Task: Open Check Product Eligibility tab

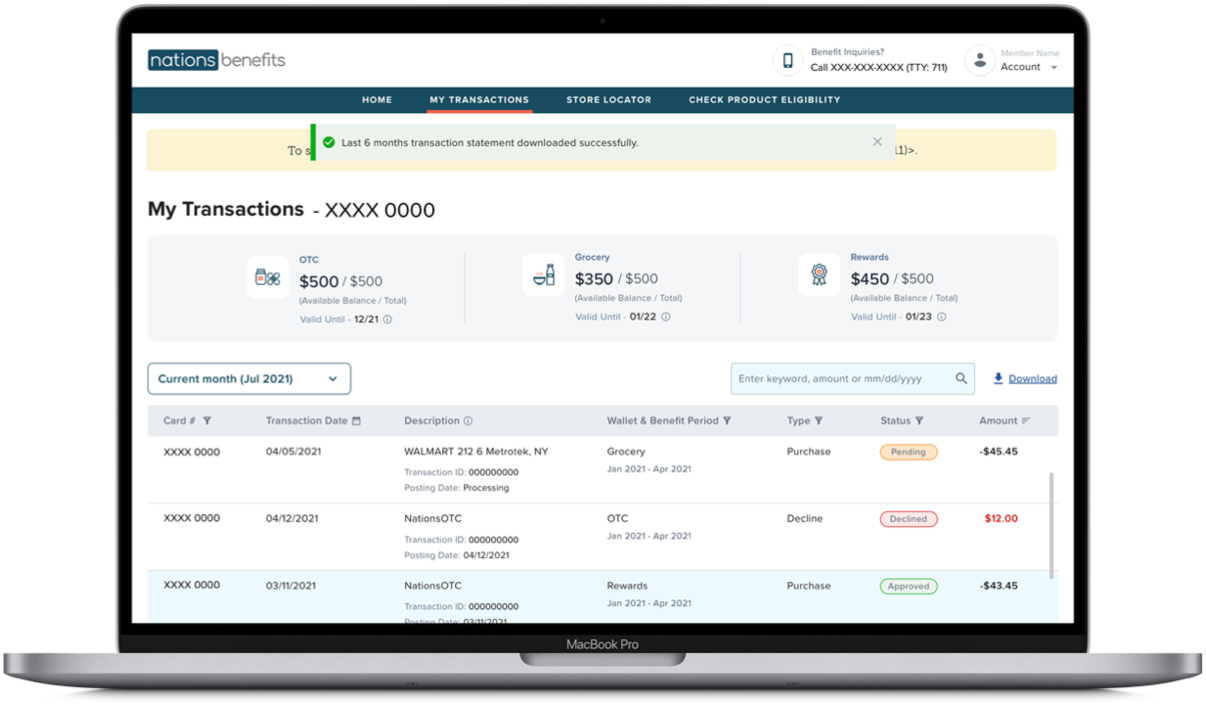Action: (x=764, y=100)
